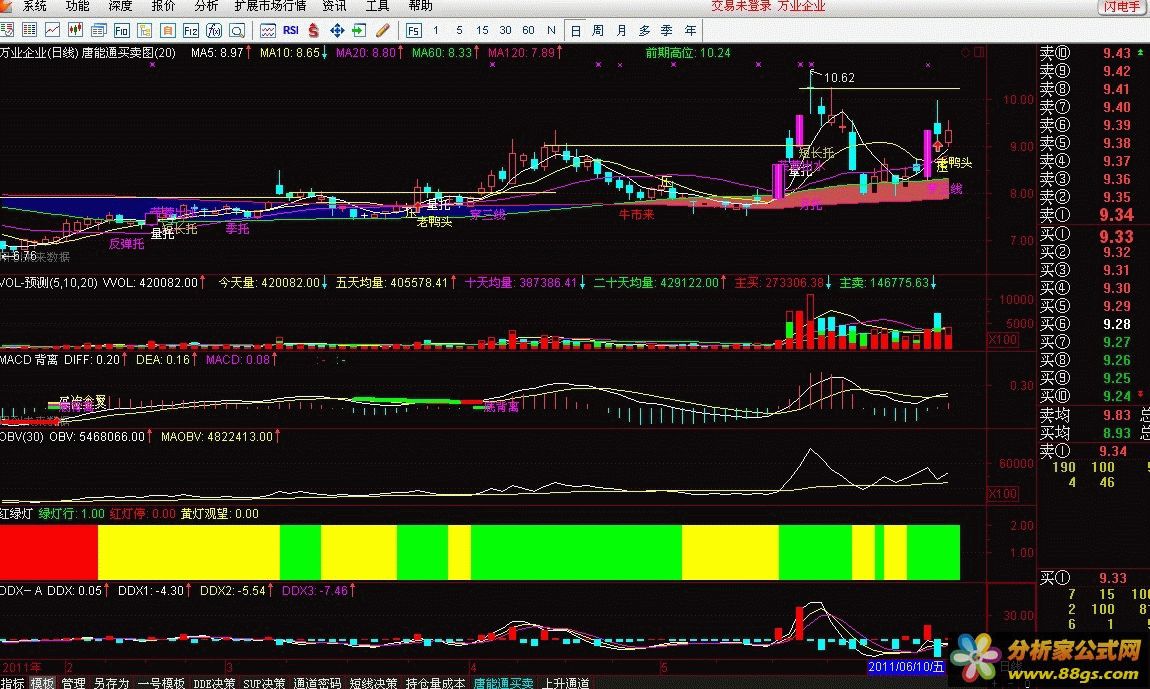Open the 深度 menu
This screenshot has height=689, width=1150.
[120, 6]
